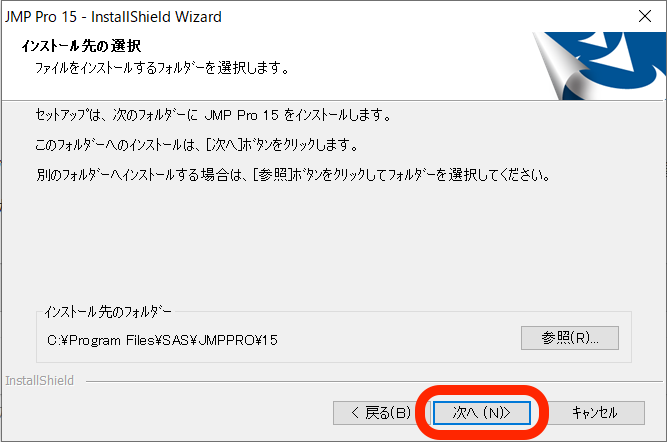Click the ファイルをインストールするフォルダーを選択します subtitle
This screenshot has height=442, width=667.
162,68
